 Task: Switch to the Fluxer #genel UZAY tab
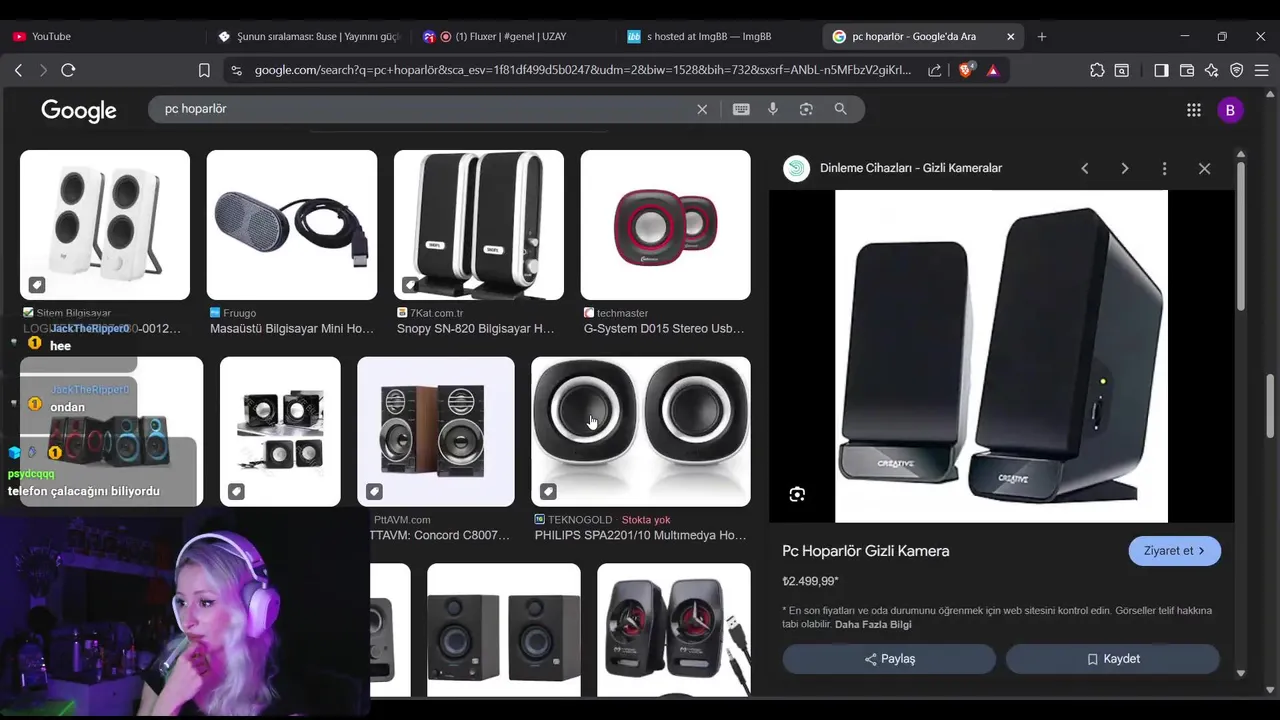511,36
